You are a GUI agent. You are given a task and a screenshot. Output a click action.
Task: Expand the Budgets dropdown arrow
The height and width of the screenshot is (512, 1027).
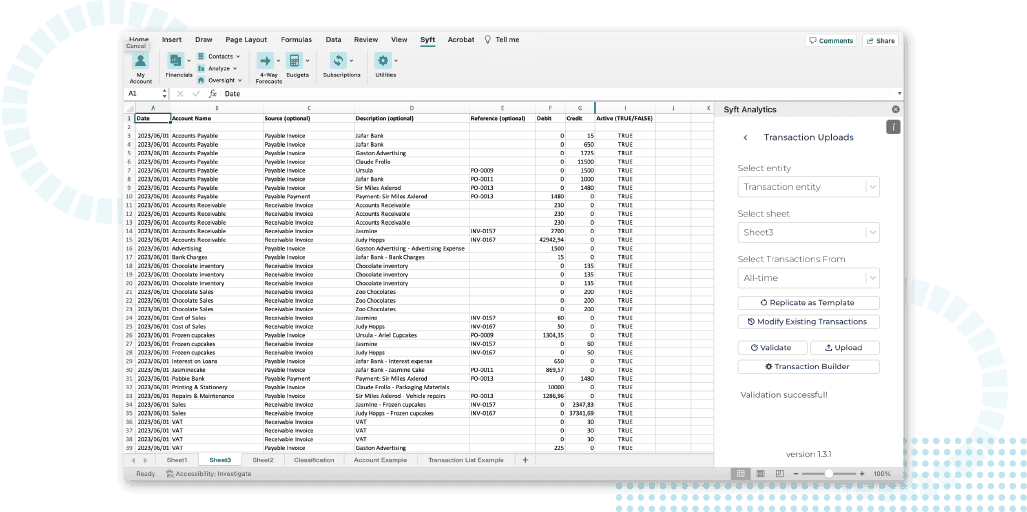pos(307,61)
